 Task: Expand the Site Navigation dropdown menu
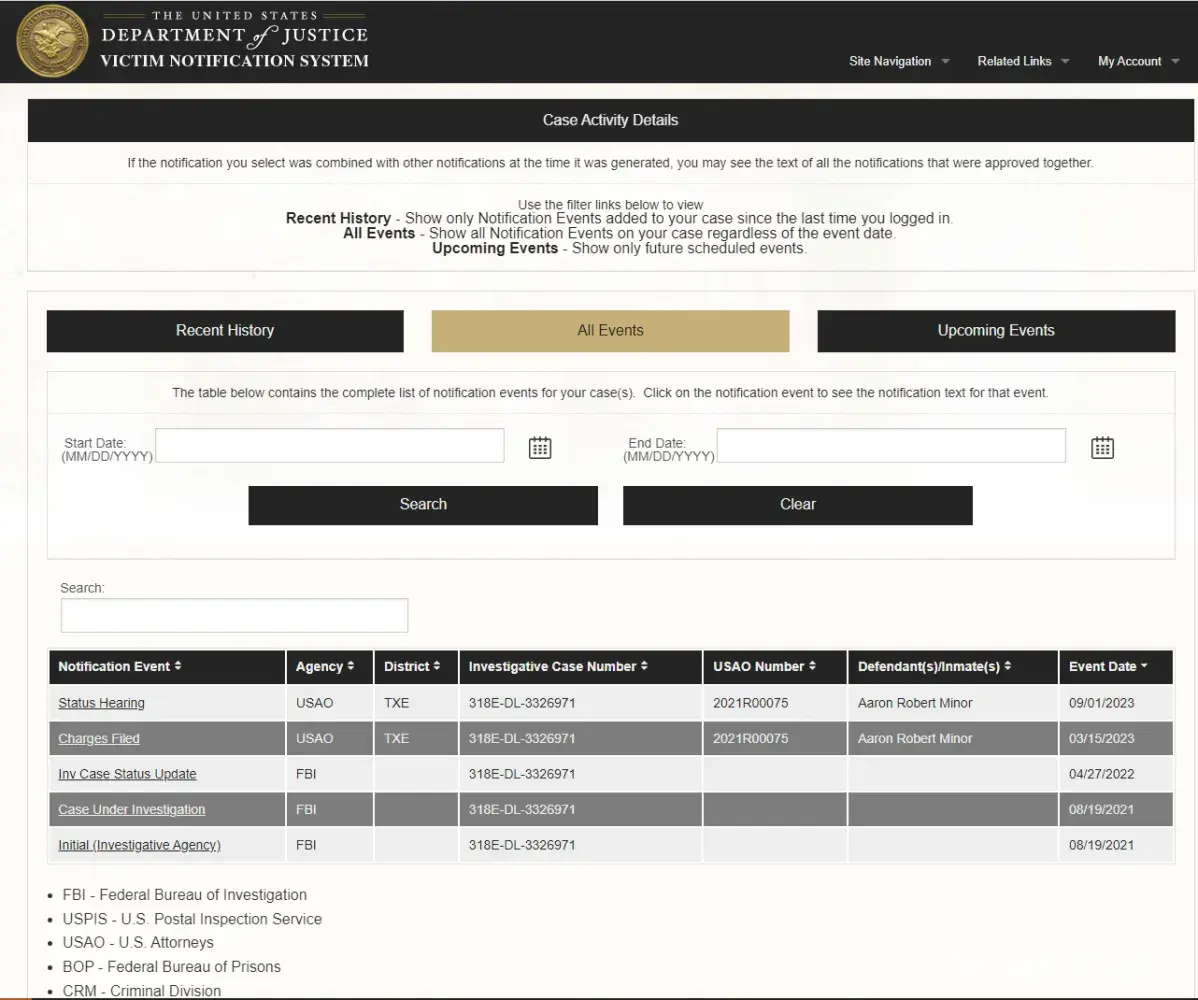(x=898, y=62)
